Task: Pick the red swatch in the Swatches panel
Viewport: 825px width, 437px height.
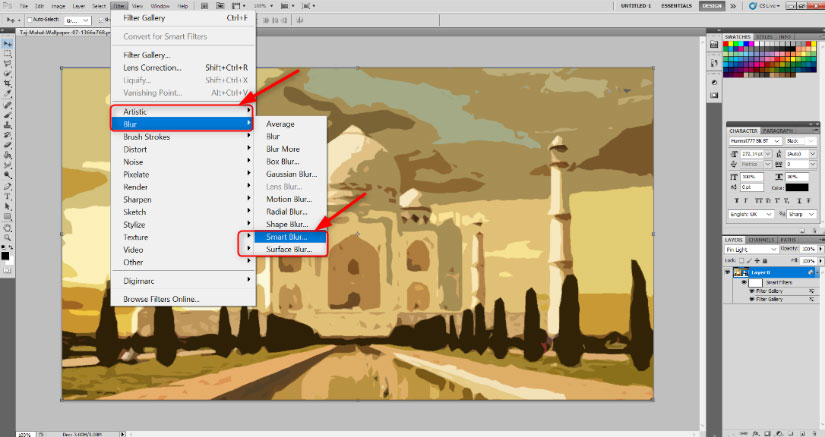Action: tap(726, 45)
